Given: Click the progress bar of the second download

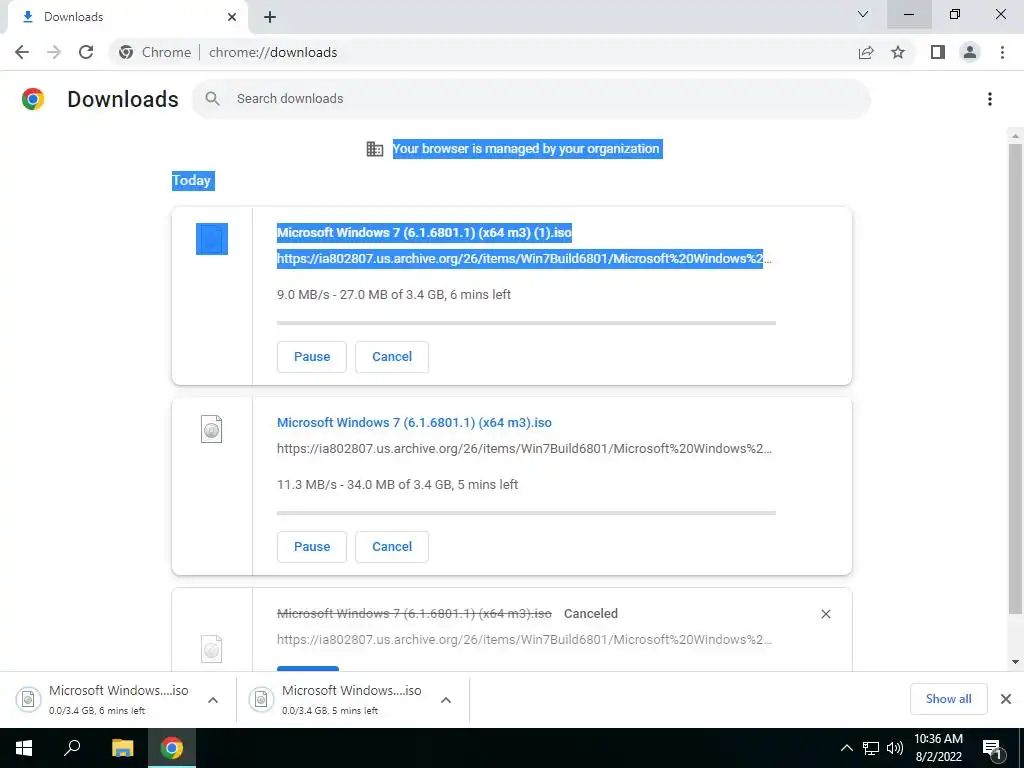Looking at the screenshot, I should [x=526, y=513].
